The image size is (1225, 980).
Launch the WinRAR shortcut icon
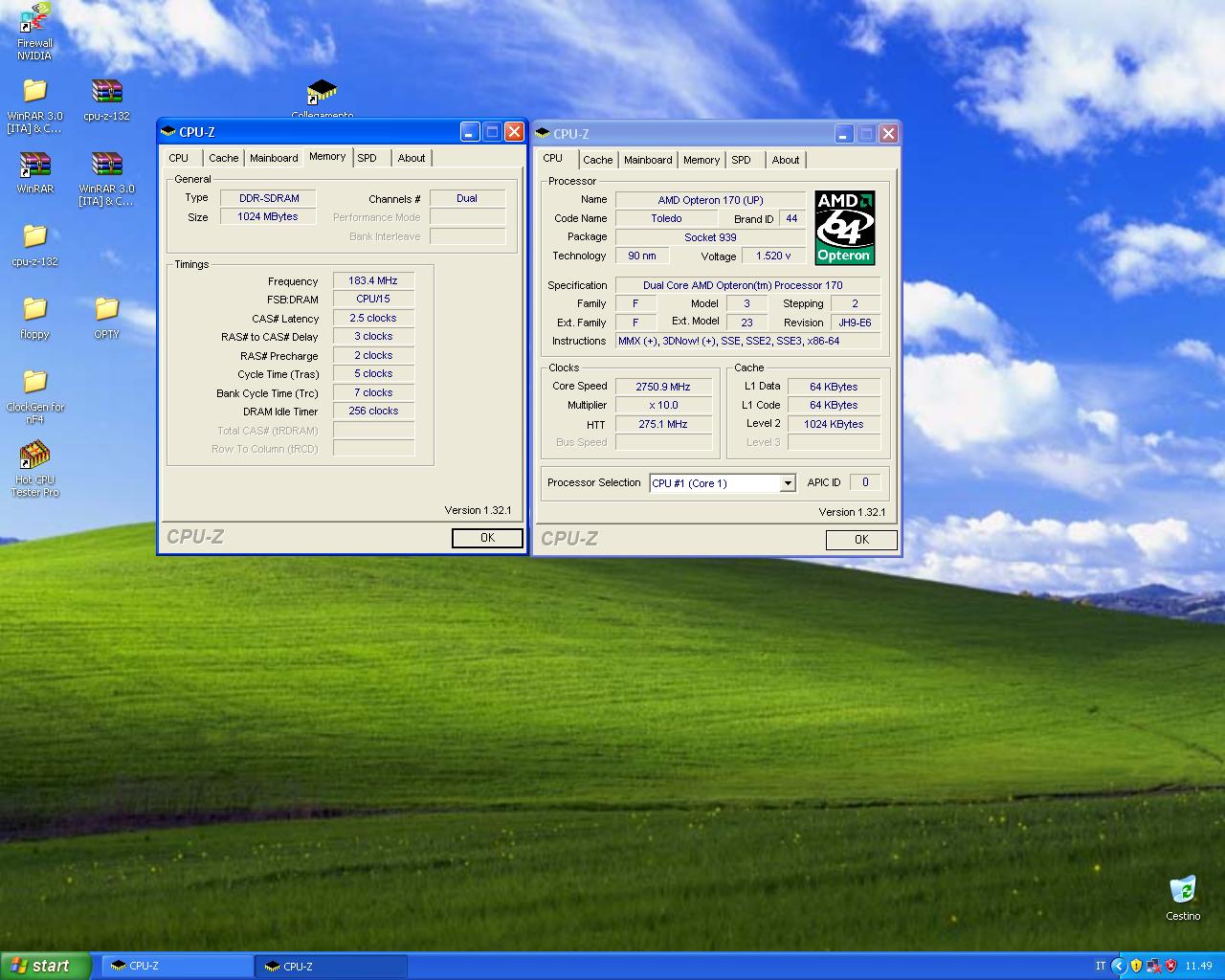pos(34,165)
